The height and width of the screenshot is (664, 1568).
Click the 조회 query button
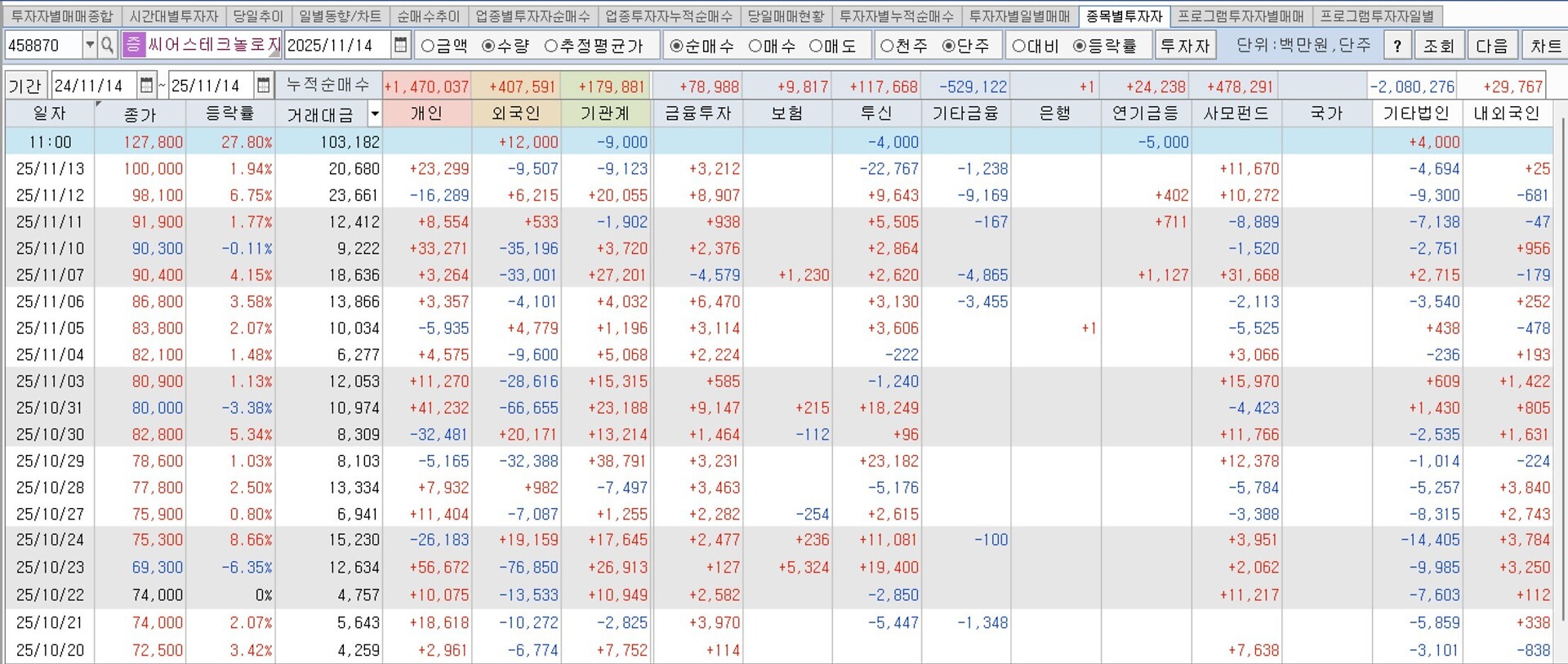[1439, 46]
